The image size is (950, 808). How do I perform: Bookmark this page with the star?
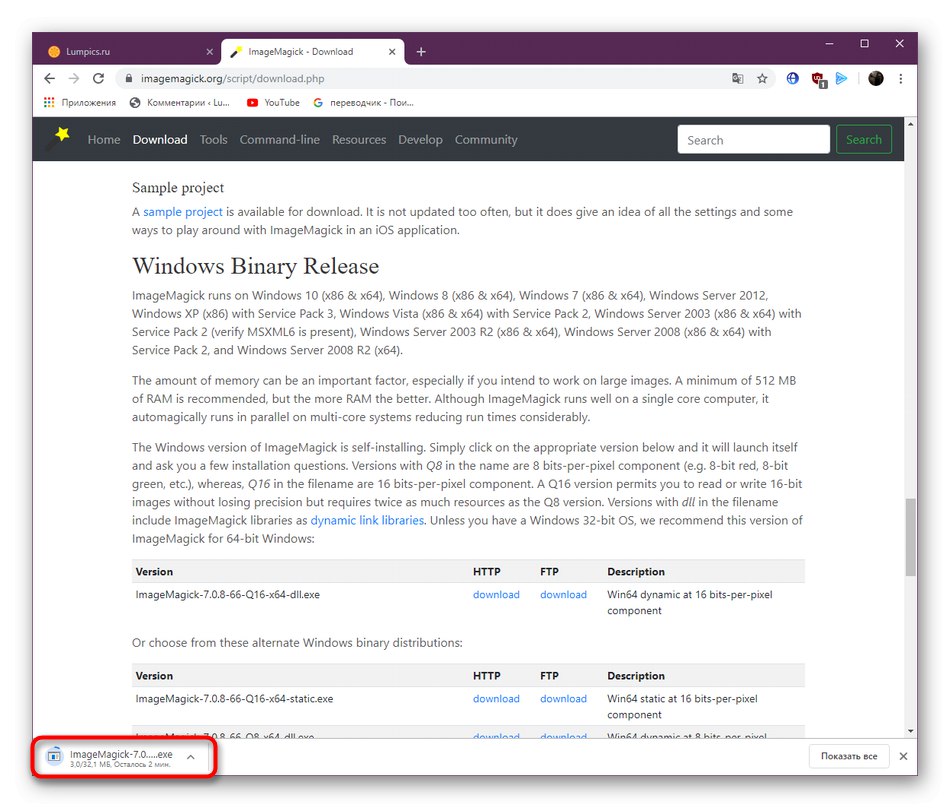click(x=762, y=78)
